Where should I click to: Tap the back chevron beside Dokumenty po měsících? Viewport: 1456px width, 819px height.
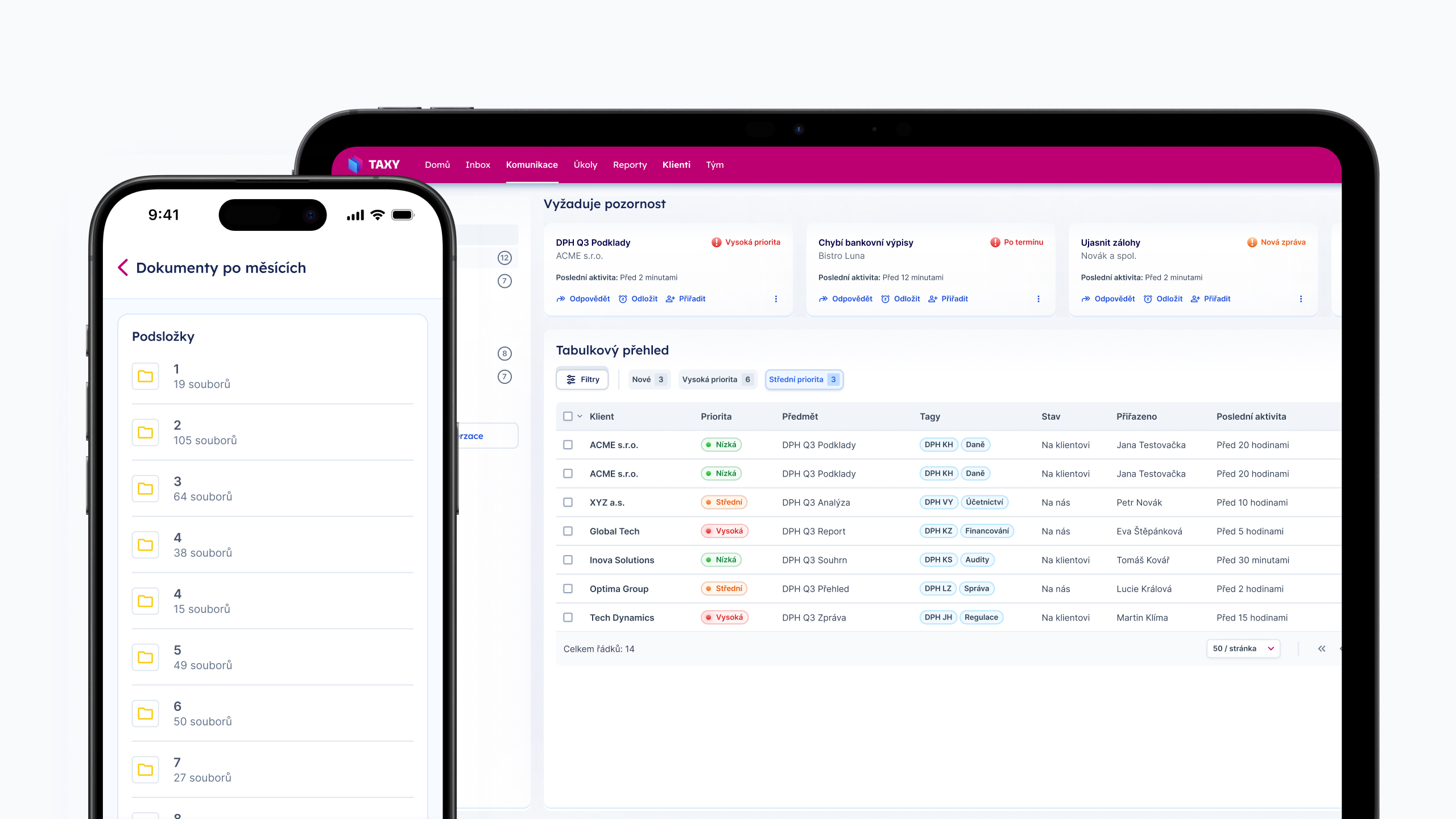[x=122, y=267]
